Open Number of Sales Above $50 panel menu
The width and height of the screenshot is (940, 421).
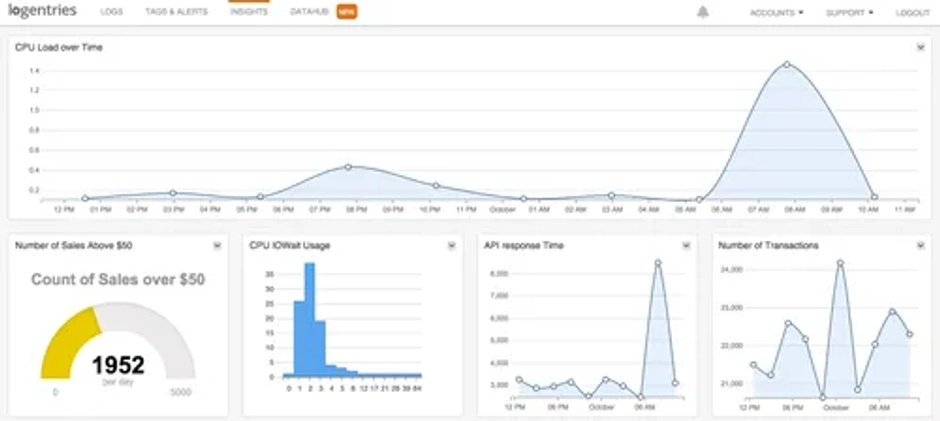(217, 245)
